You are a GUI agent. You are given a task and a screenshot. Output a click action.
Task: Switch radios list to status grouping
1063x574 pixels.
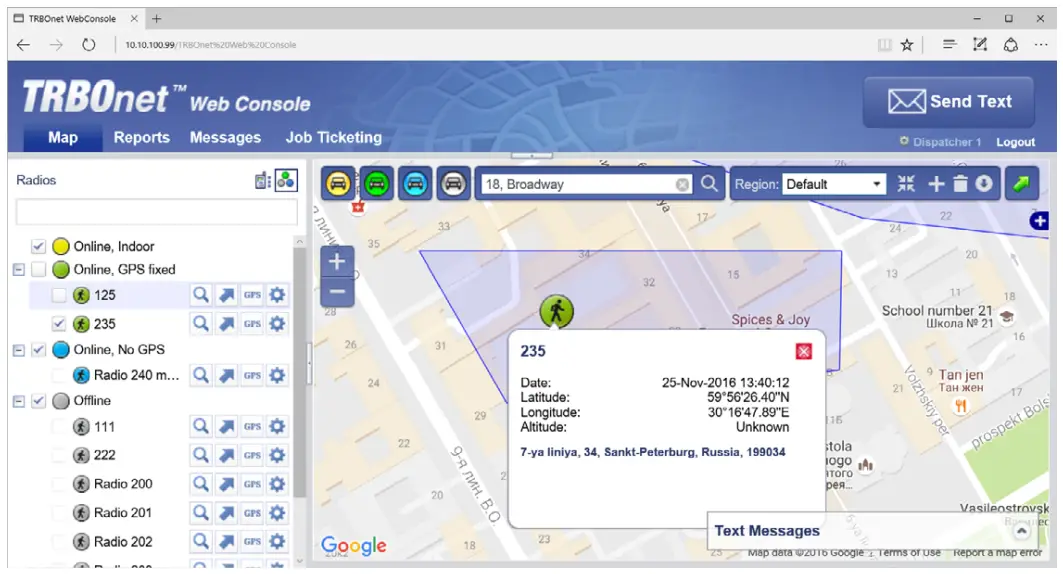(286, 180)
